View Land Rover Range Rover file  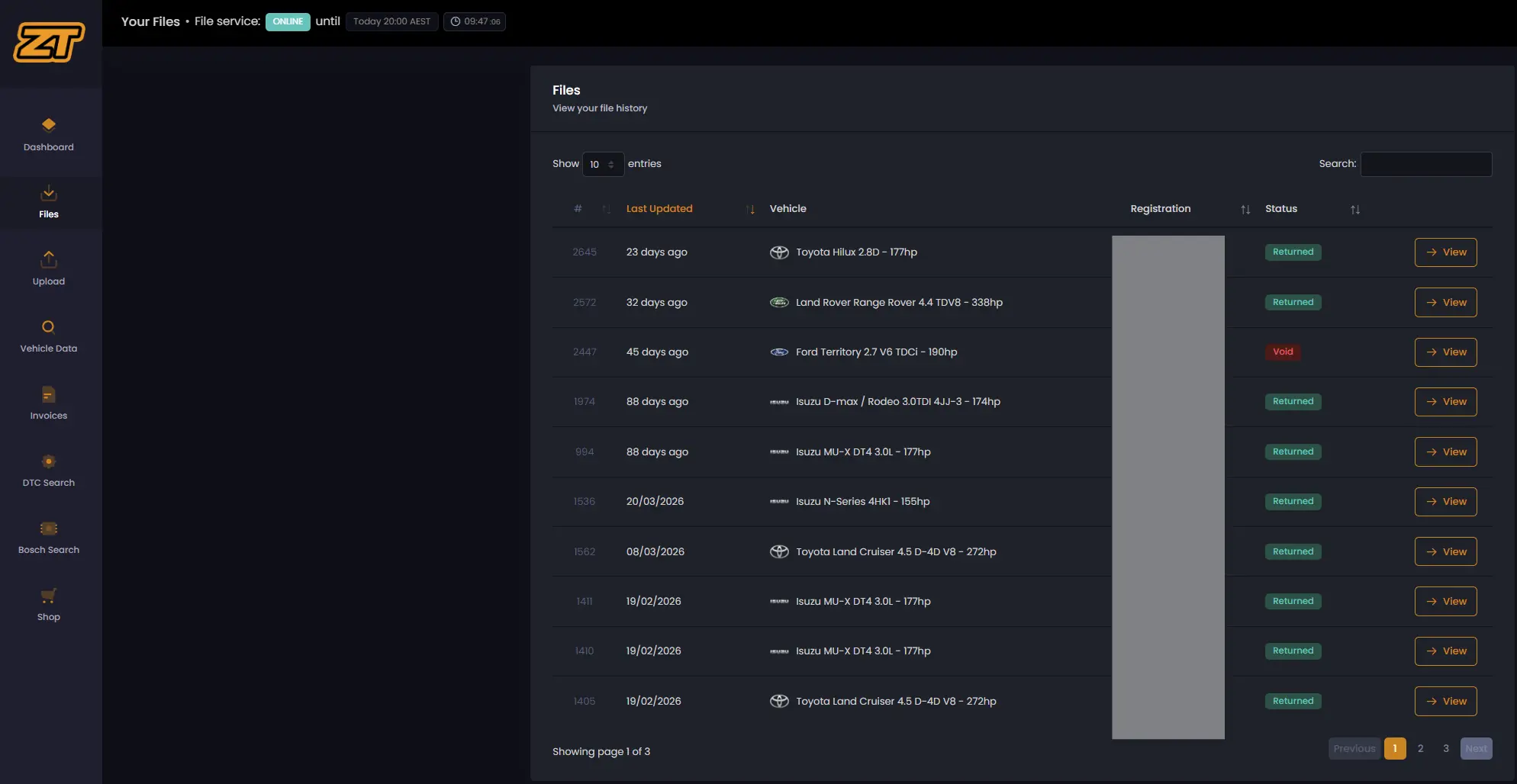[1445, 302]
